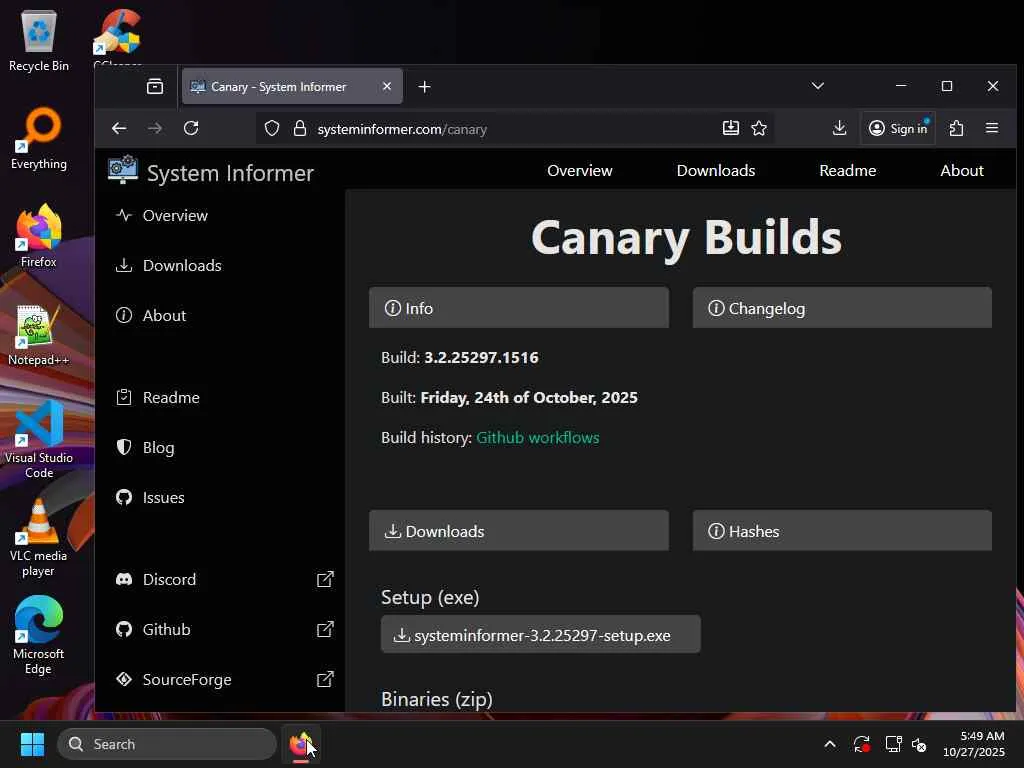Click the network display tray icon
This screenshot has height=768, width=1024.
tap(893, 744)
